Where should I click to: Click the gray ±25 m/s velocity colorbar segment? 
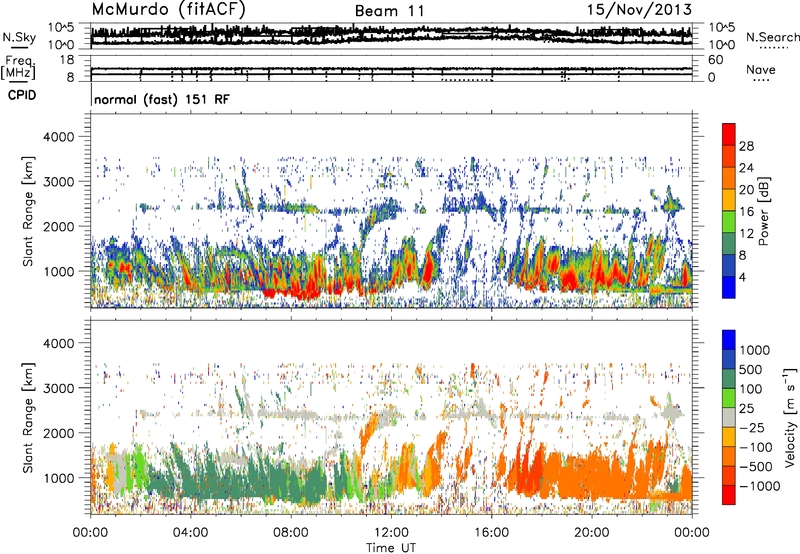[729, 417]
